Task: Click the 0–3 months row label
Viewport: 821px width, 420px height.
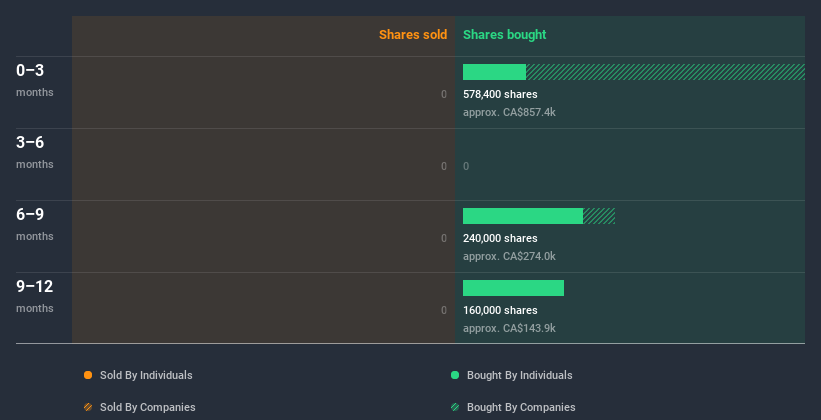Action: 35,80
